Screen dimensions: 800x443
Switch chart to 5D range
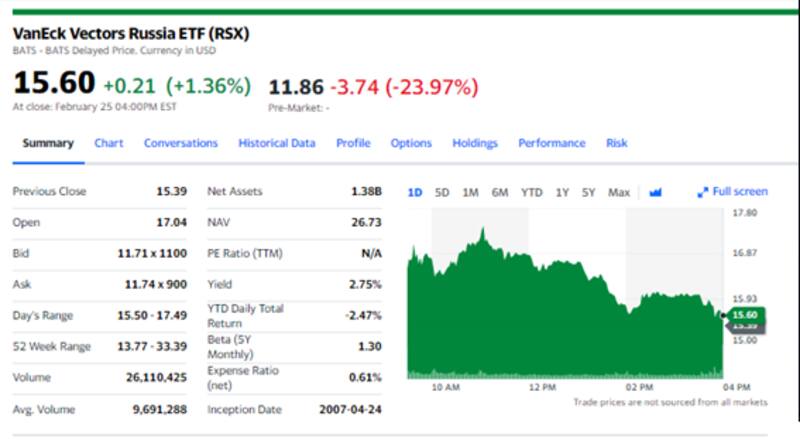click(442, 192)
